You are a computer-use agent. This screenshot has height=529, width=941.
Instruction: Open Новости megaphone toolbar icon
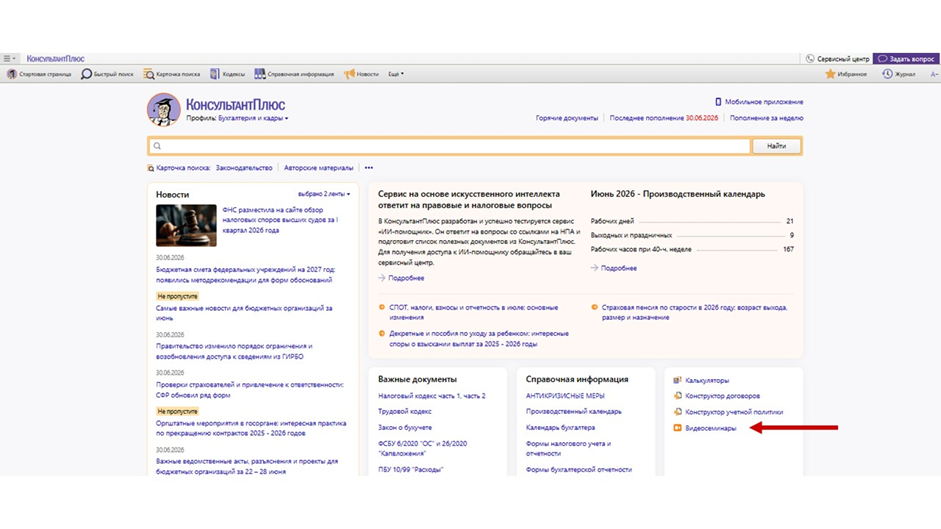[x=349, y=74]
